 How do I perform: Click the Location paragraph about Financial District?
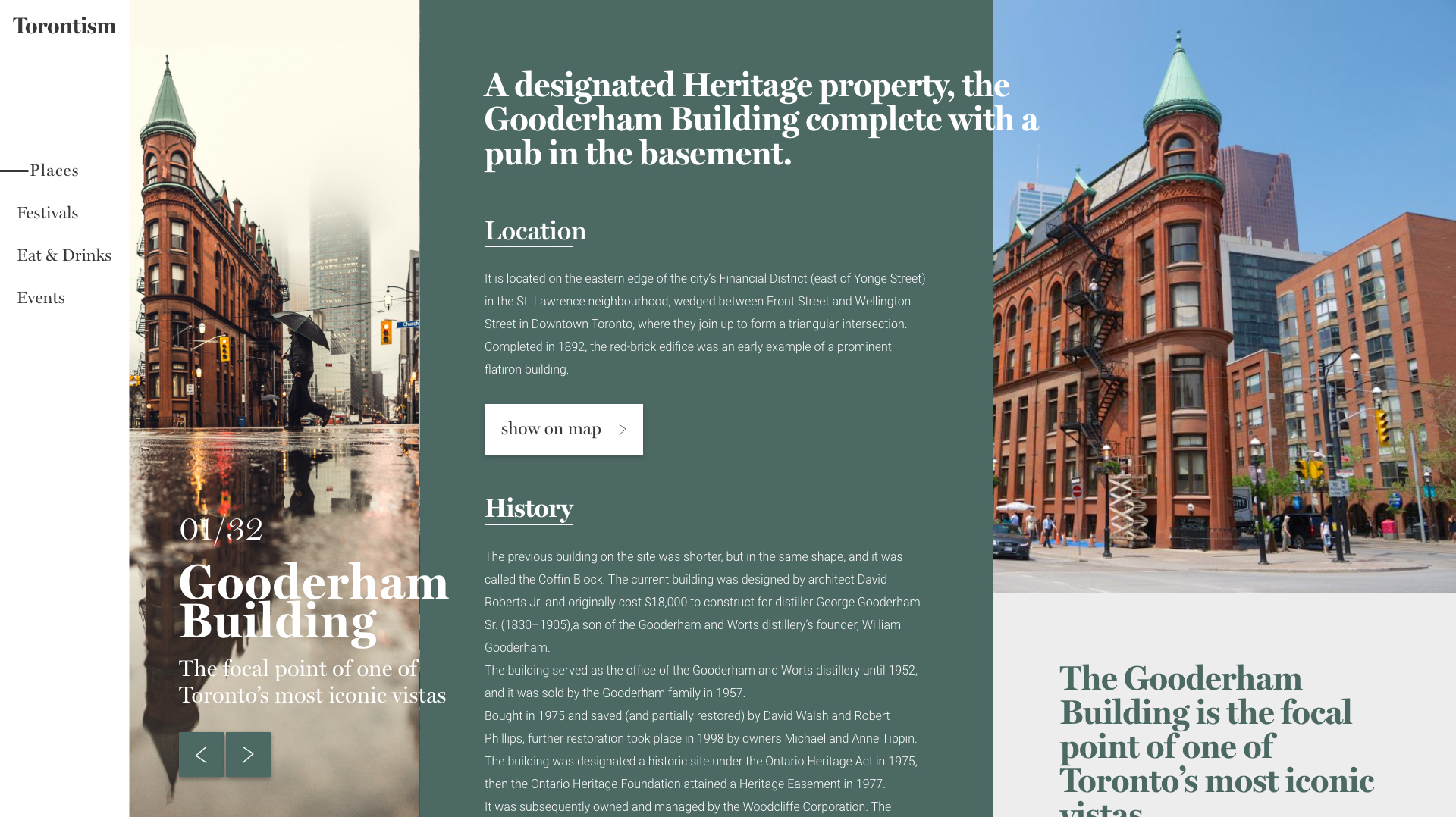704,324
